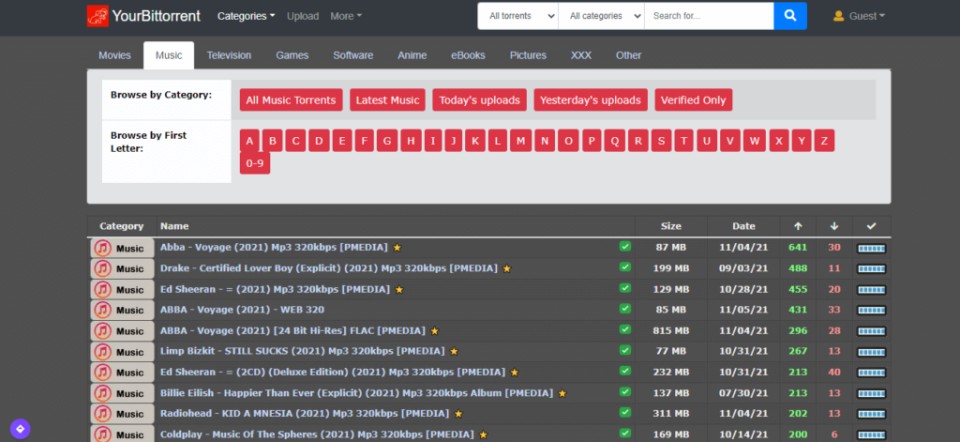The image size is (960, 442).
Task: Click the 641 seeders value
Action: point(798,247)
